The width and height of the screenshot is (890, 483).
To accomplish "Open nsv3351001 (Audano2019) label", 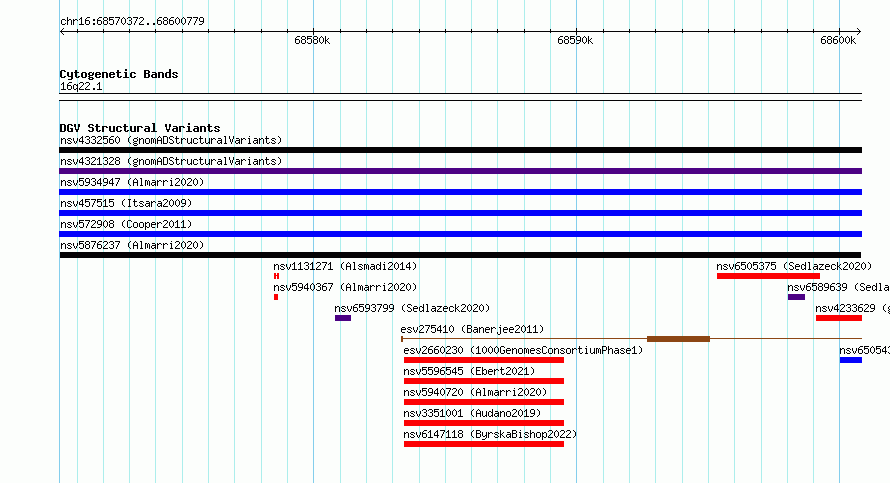I will click(472, 413).
